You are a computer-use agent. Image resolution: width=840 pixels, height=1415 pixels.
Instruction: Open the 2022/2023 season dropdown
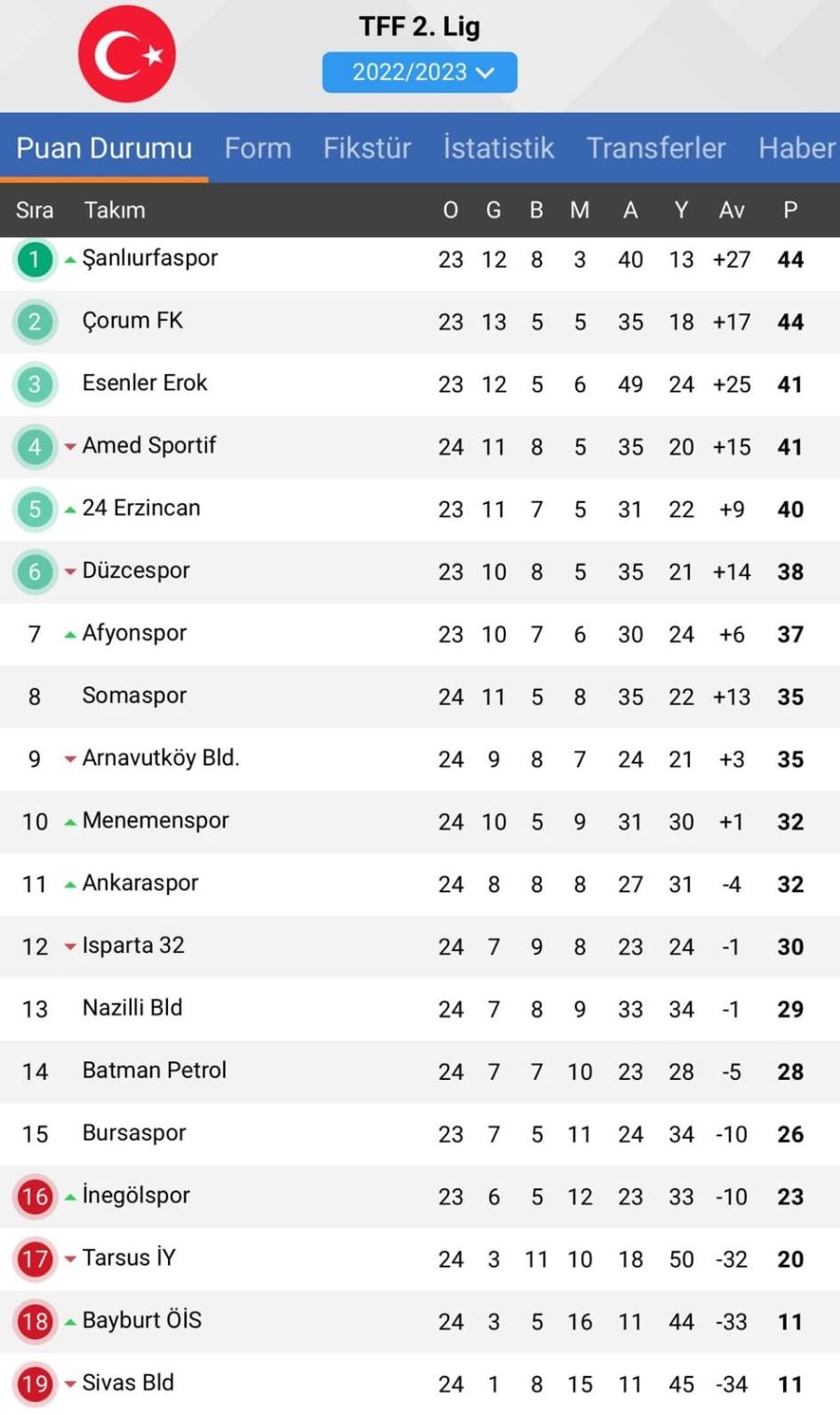coord(420,72)
